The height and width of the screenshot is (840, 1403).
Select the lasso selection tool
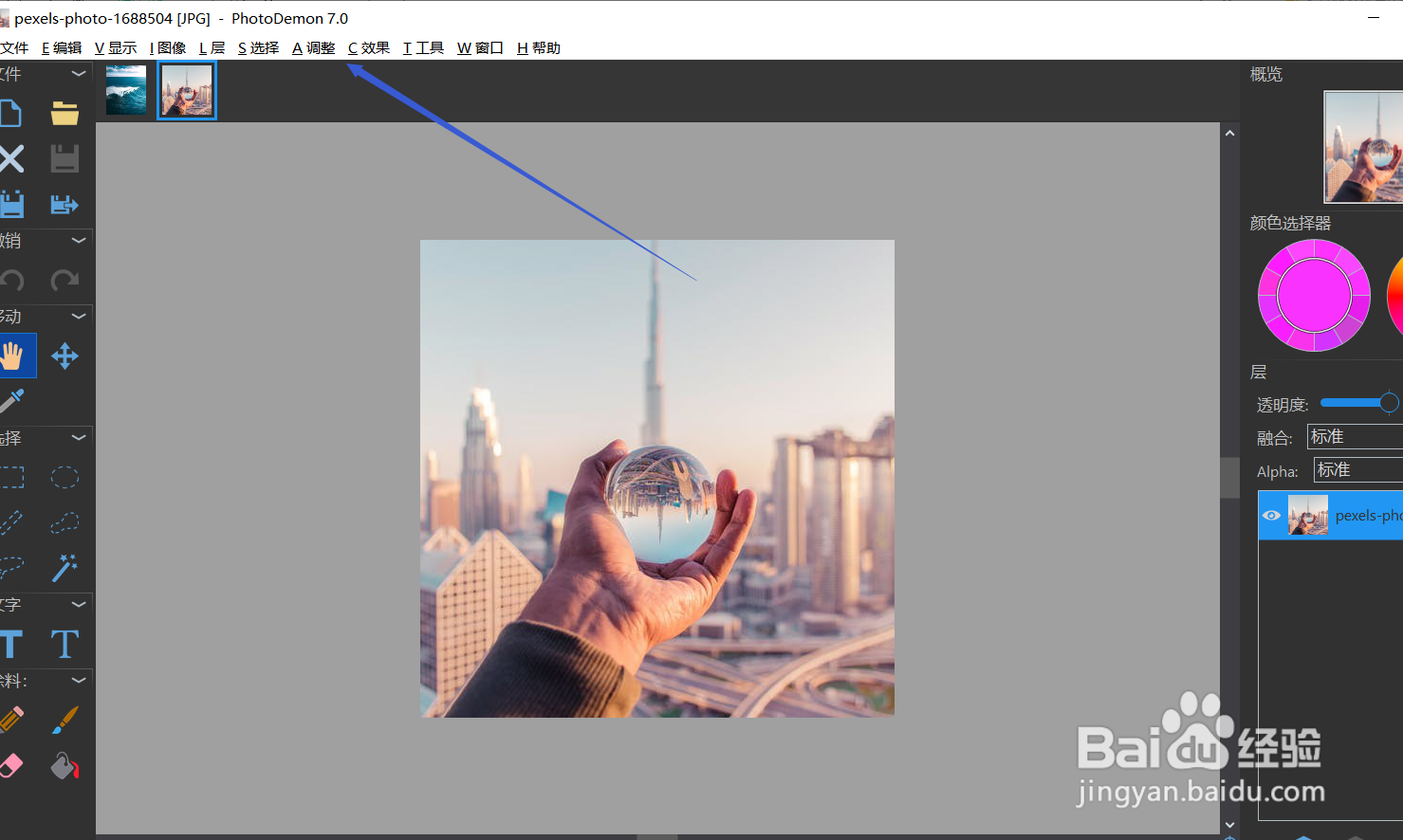[x=11, y=567]
